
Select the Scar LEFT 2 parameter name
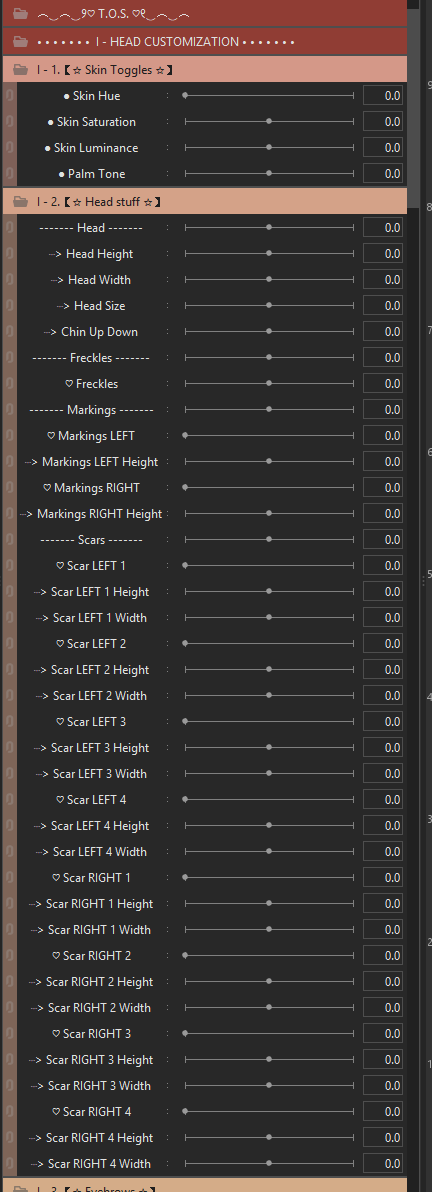(91, 644)
